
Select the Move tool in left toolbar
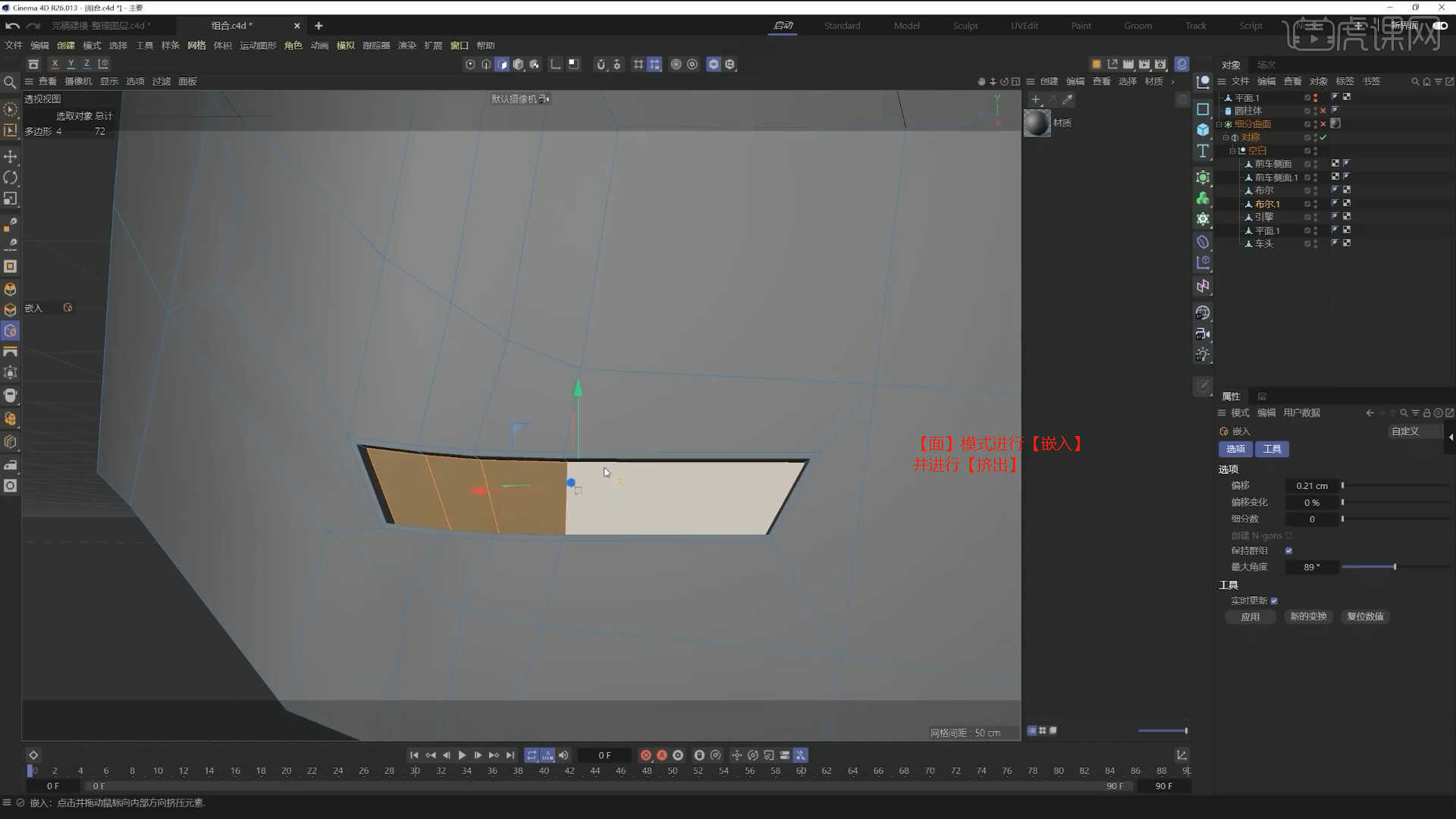pyautogui.click(x=11, y=156)
